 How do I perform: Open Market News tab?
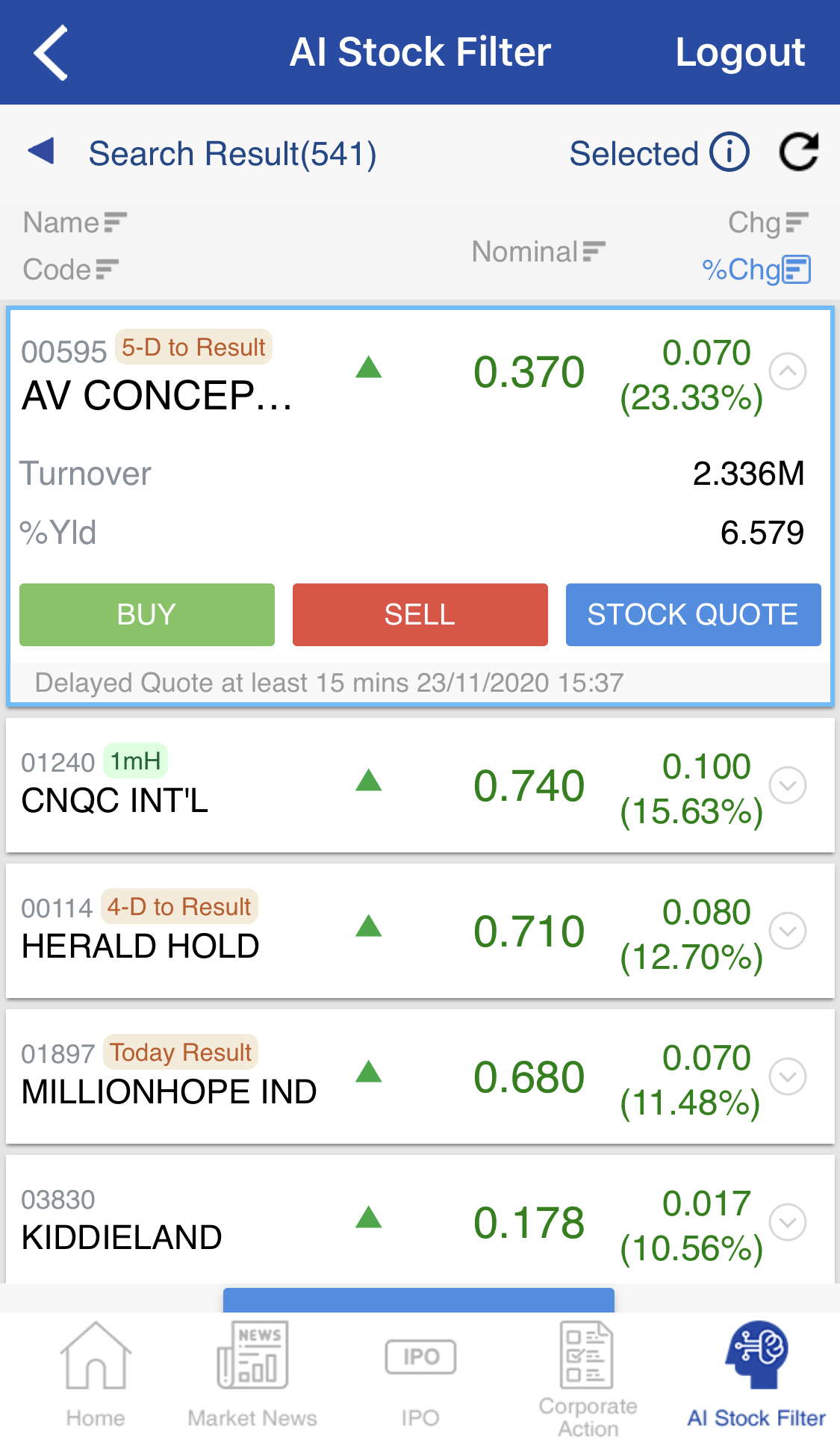coord(252,1375)
